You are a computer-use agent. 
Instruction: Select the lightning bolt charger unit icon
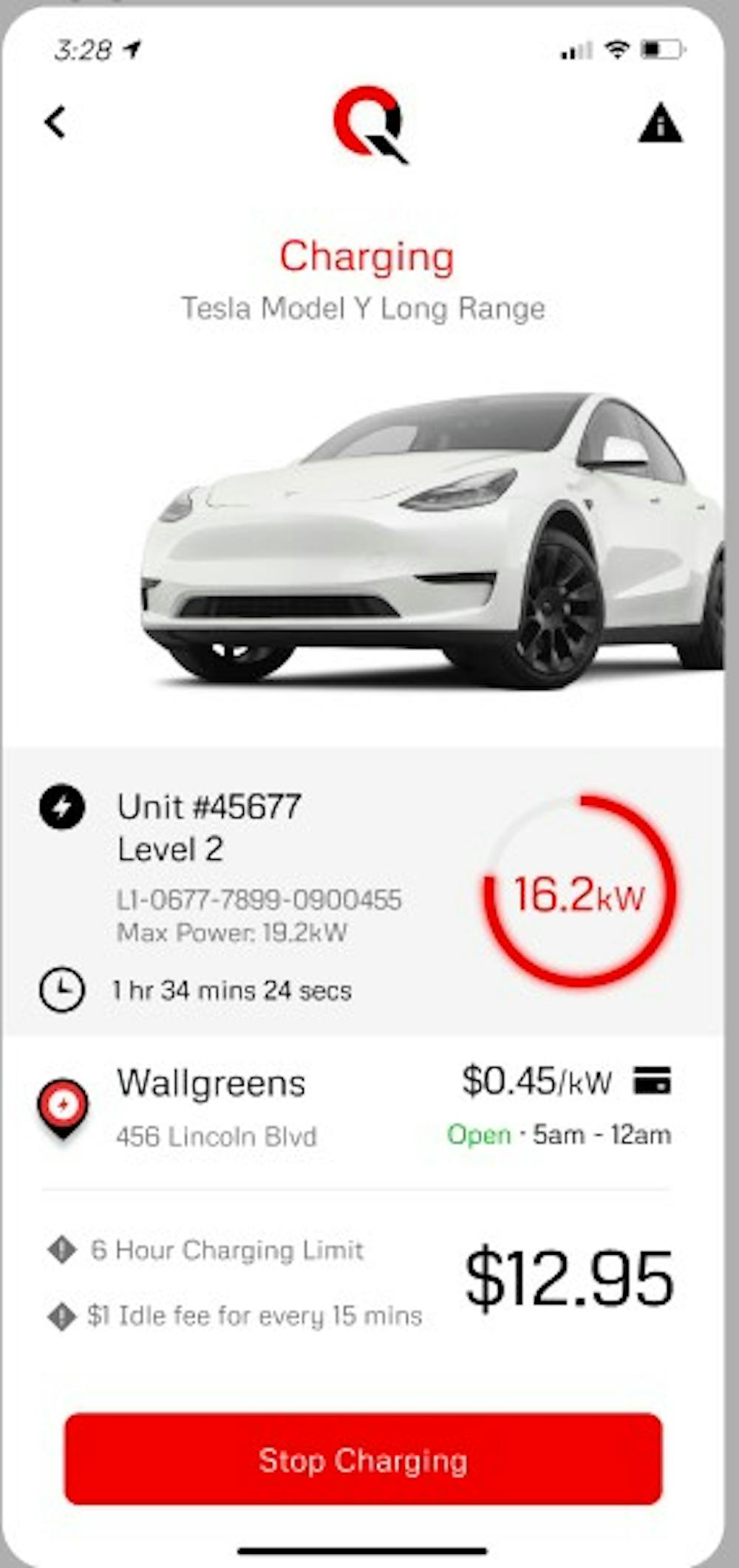tap(62, 806)
